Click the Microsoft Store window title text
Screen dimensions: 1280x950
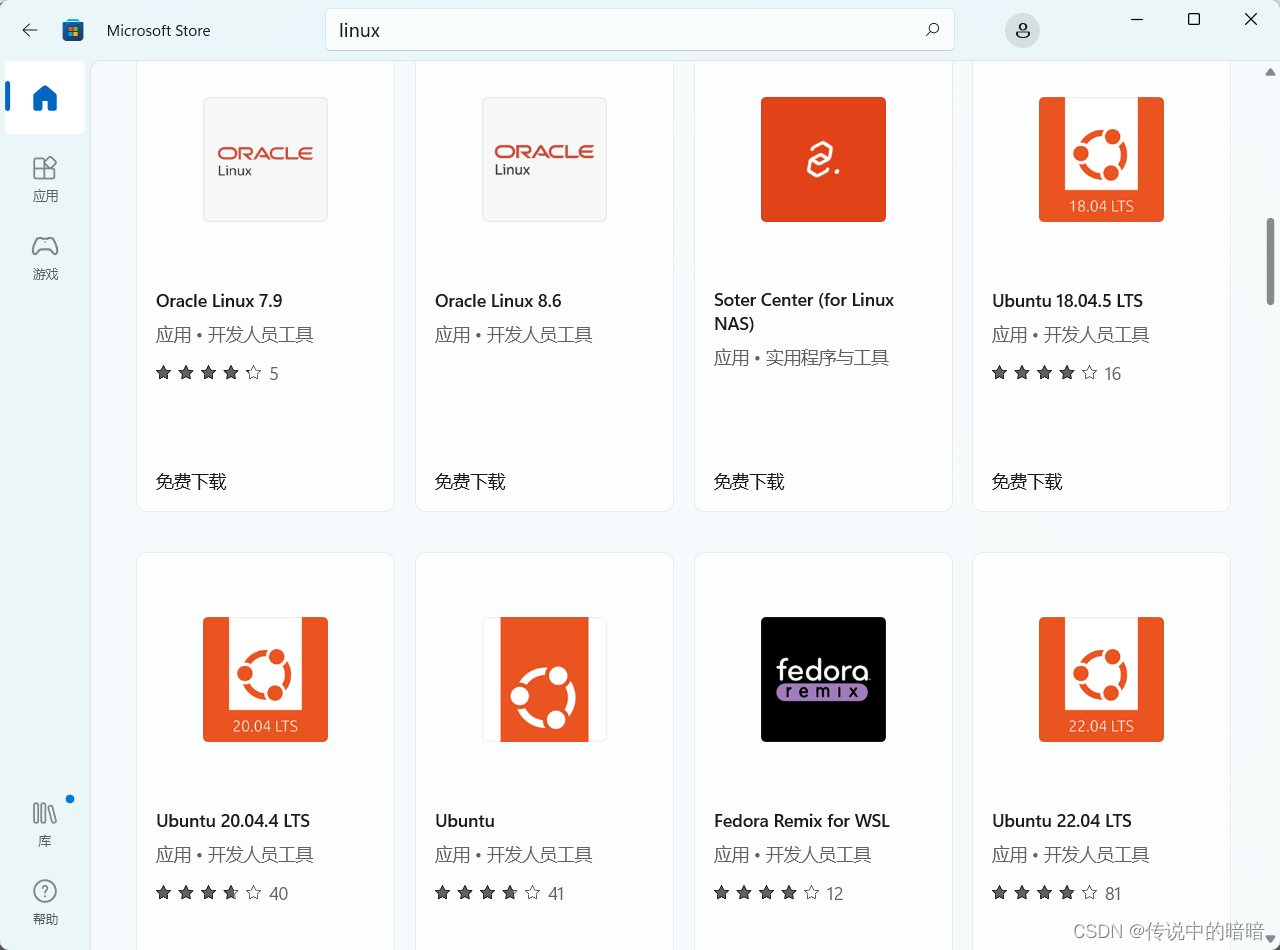coord(159,30)
